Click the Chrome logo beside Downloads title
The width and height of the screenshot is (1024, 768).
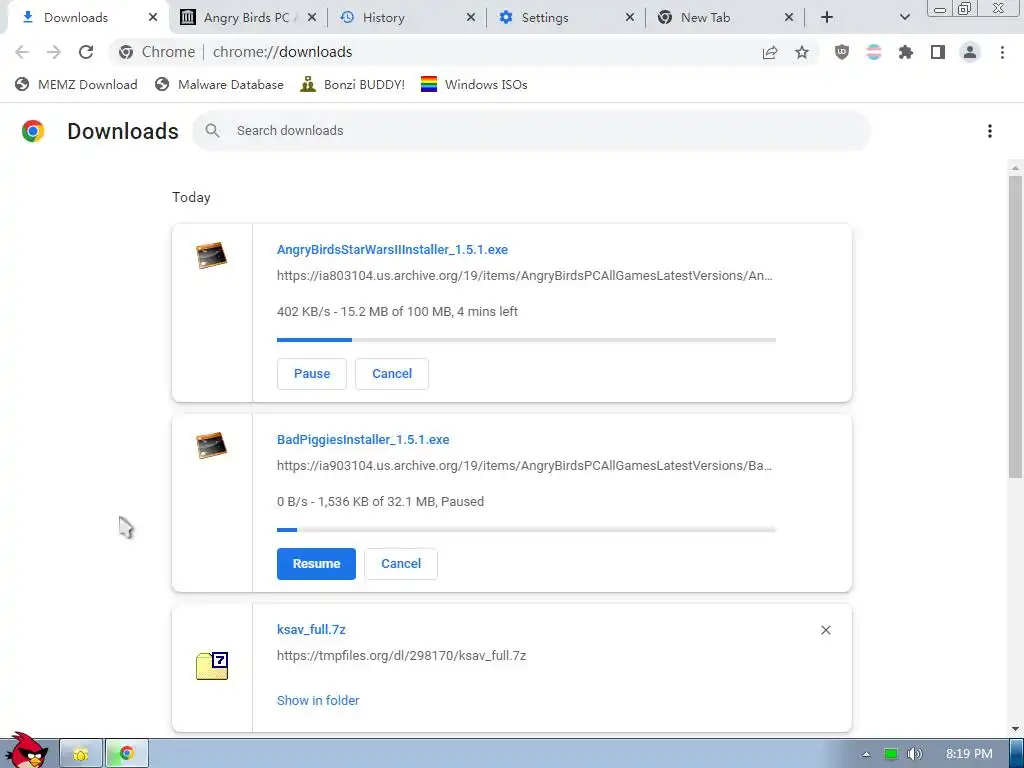pos(33,131)
